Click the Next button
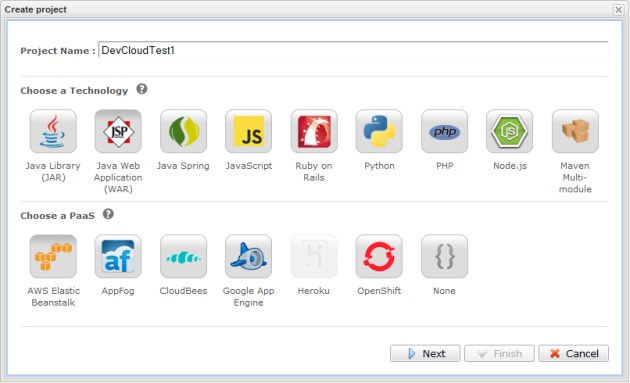Image resolution: width=630 pixels, height=383 pixels. point(425,353)
